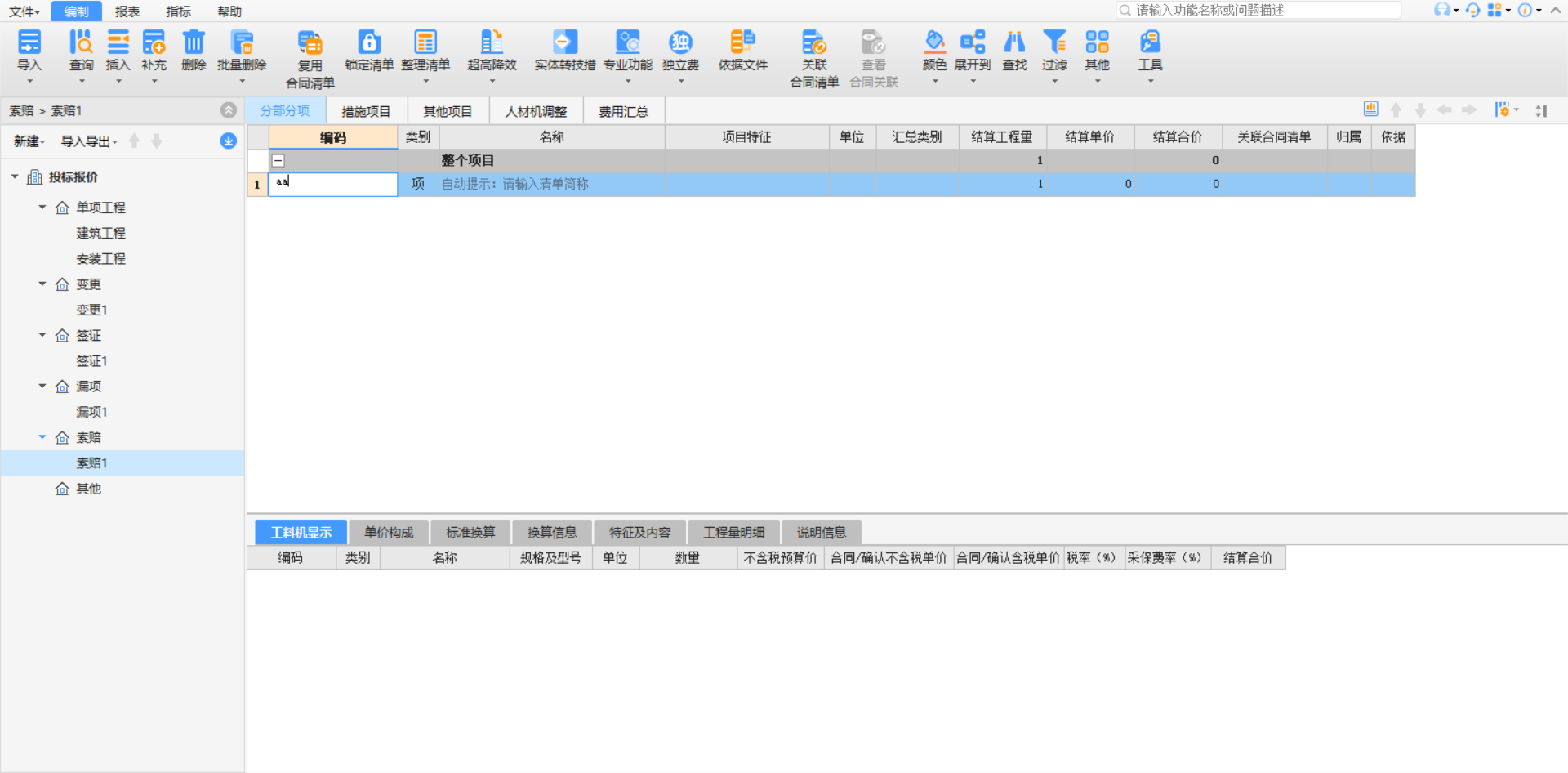Collapse the 索赔 tree node
Viewport: 1568px width, 773px height.
(42, 437)
